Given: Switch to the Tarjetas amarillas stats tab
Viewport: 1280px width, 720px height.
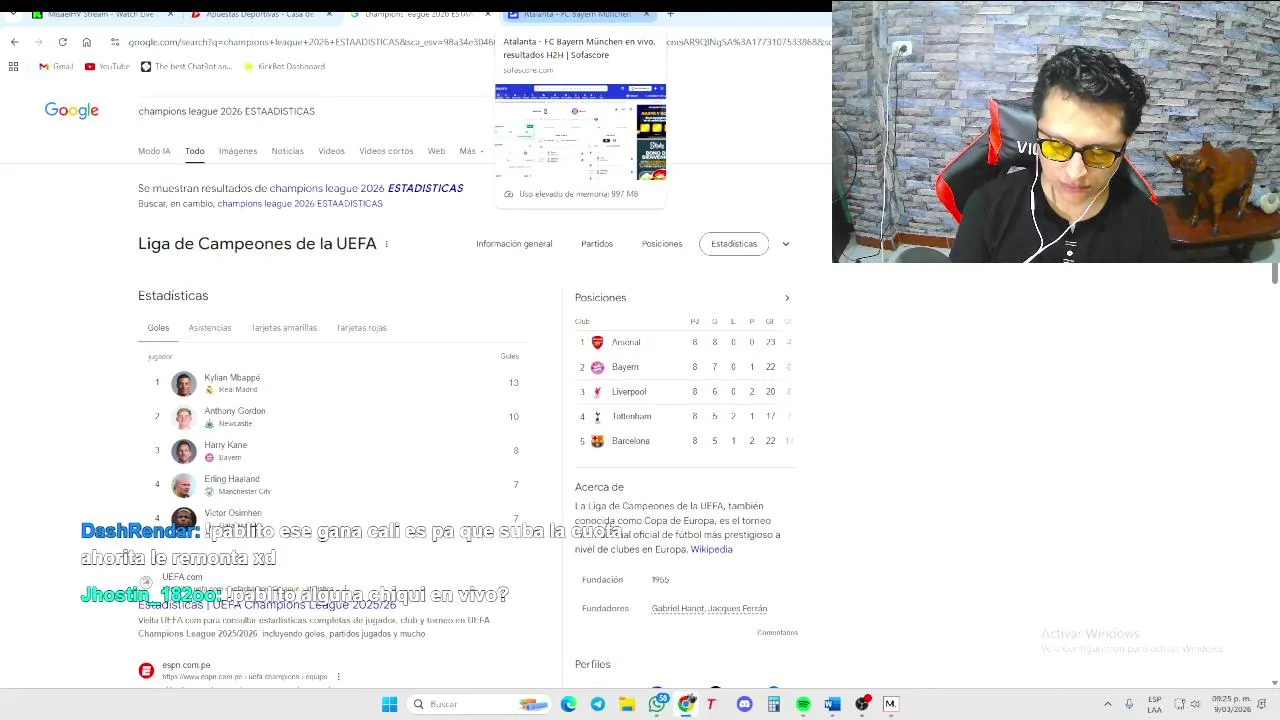Looking at the screenshot, I should pyautogui.click(x=284, y=328).
